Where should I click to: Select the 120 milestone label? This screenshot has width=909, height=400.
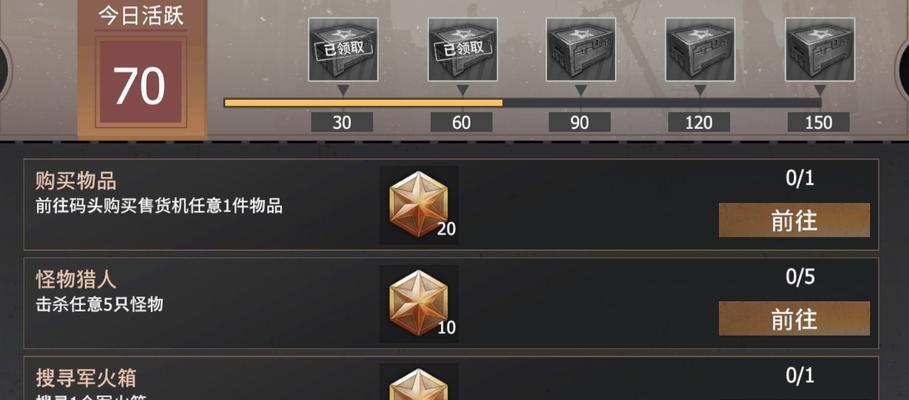[699, 122]
